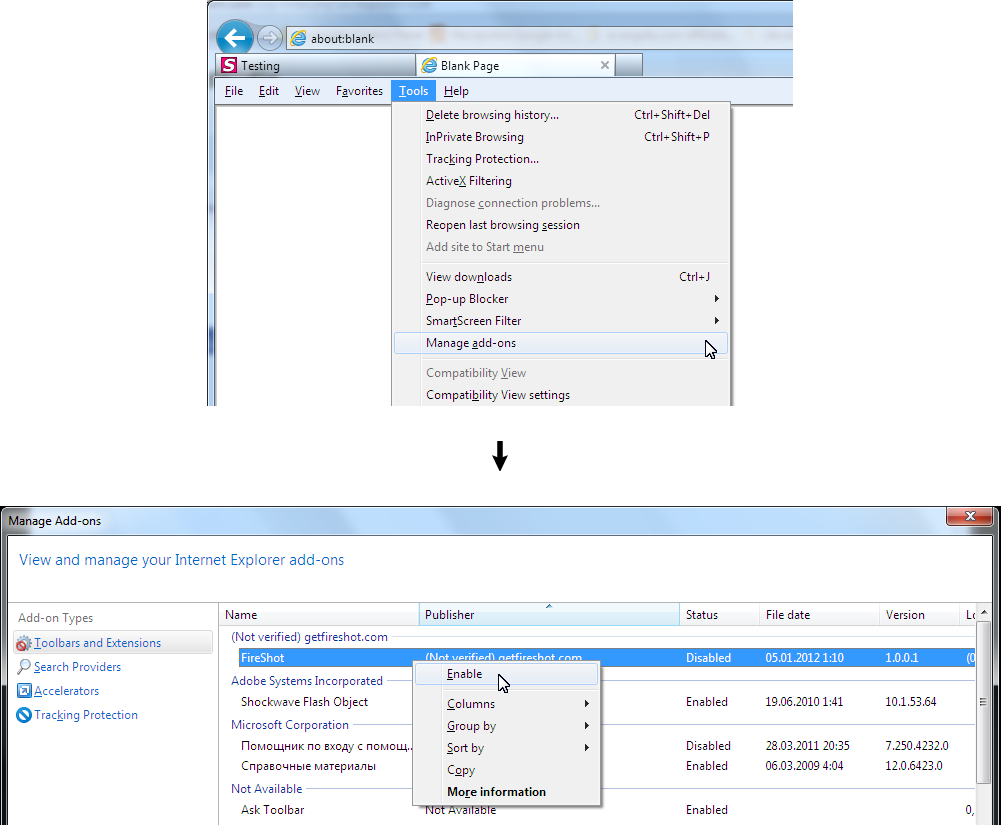Open a new tab with the blank tab button

click(x=629, y=65)
